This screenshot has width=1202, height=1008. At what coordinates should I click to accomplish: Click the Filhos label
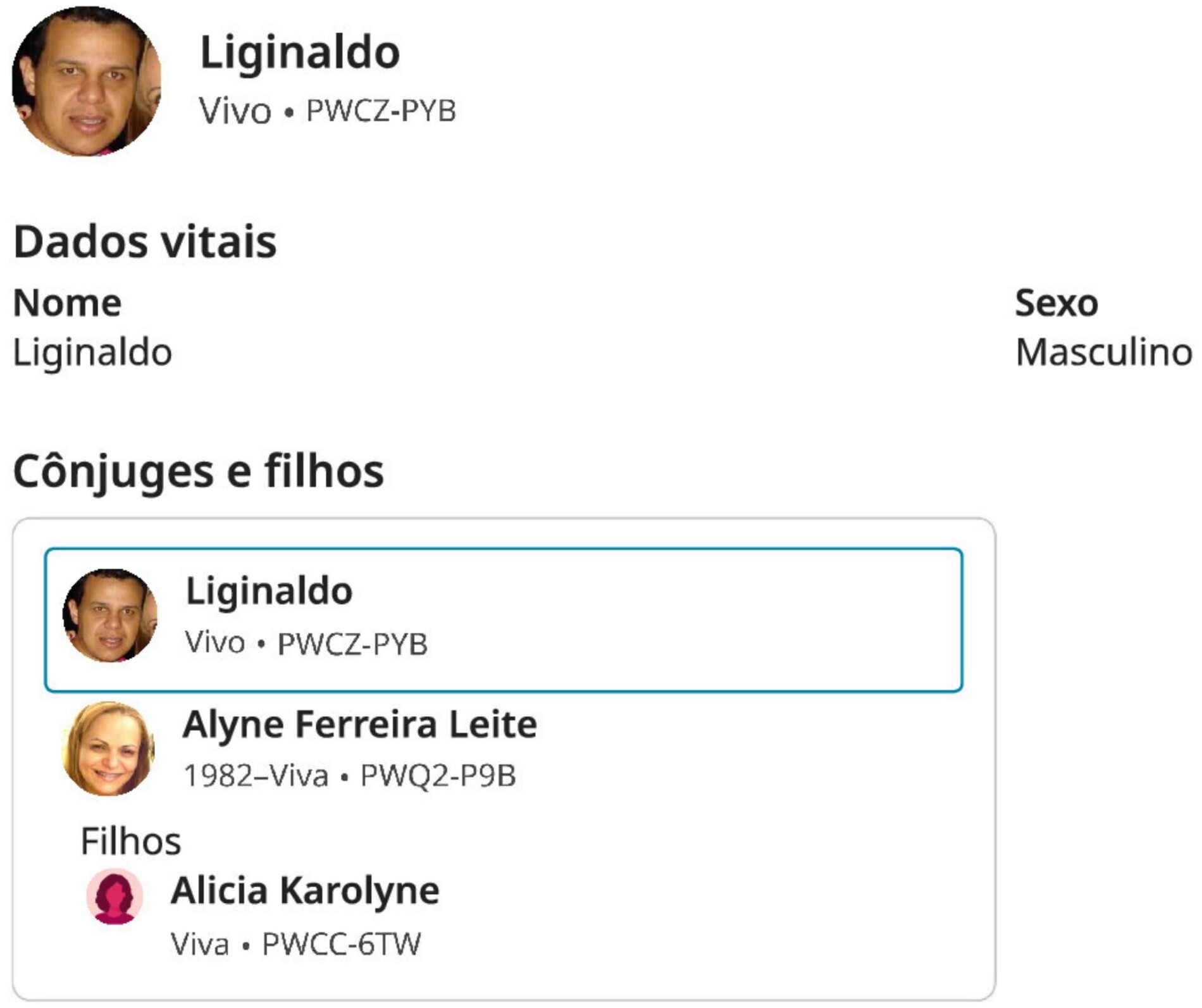pos(130,842)
